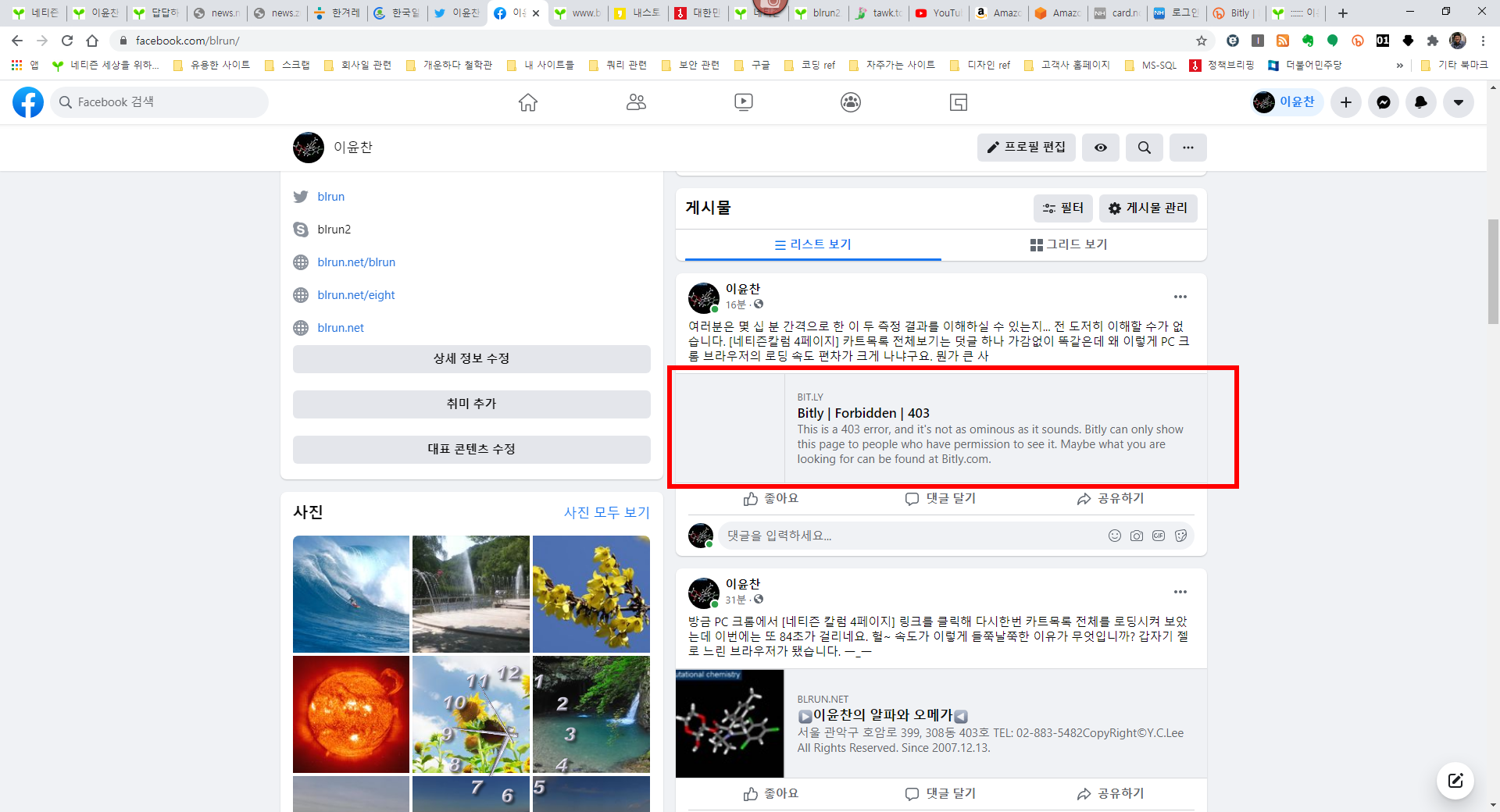Click the comment input field

pyautogui.click(x=910, y=536)
